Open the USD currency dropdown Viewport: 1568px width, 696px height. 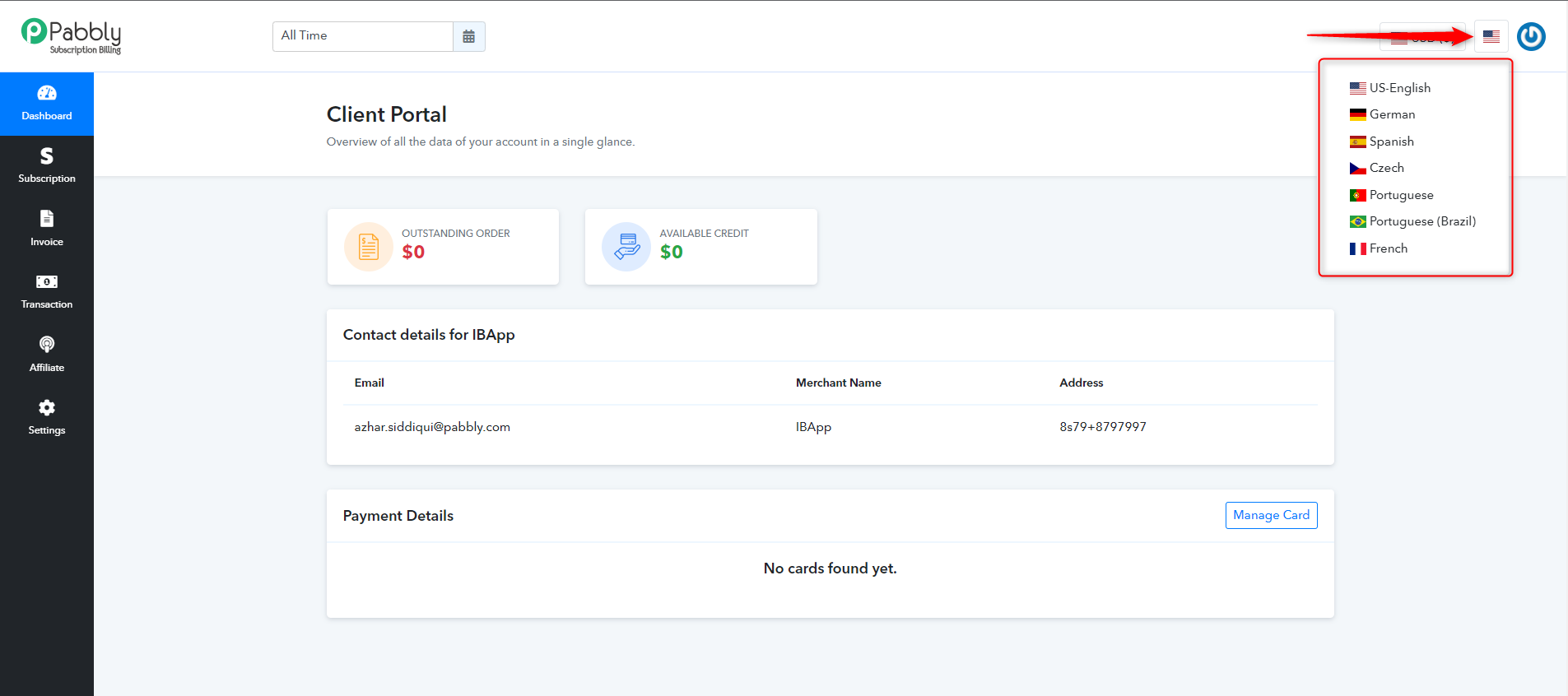[1422, 36]
